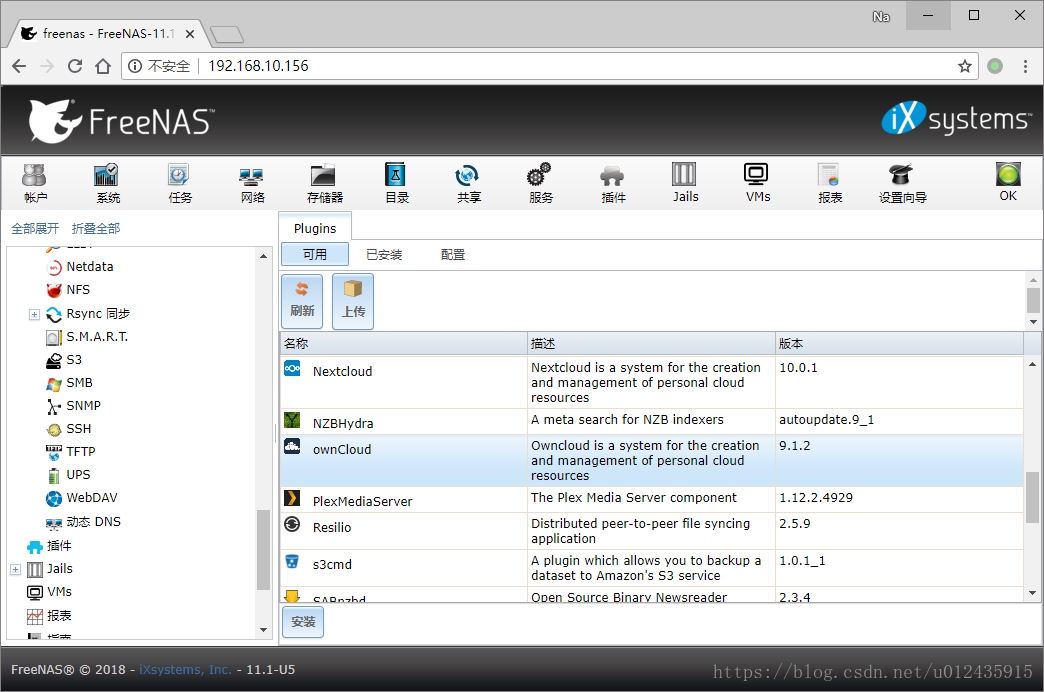
Task: Switch to the 已安装 installed tab
Action: click(x=384, y=254)
